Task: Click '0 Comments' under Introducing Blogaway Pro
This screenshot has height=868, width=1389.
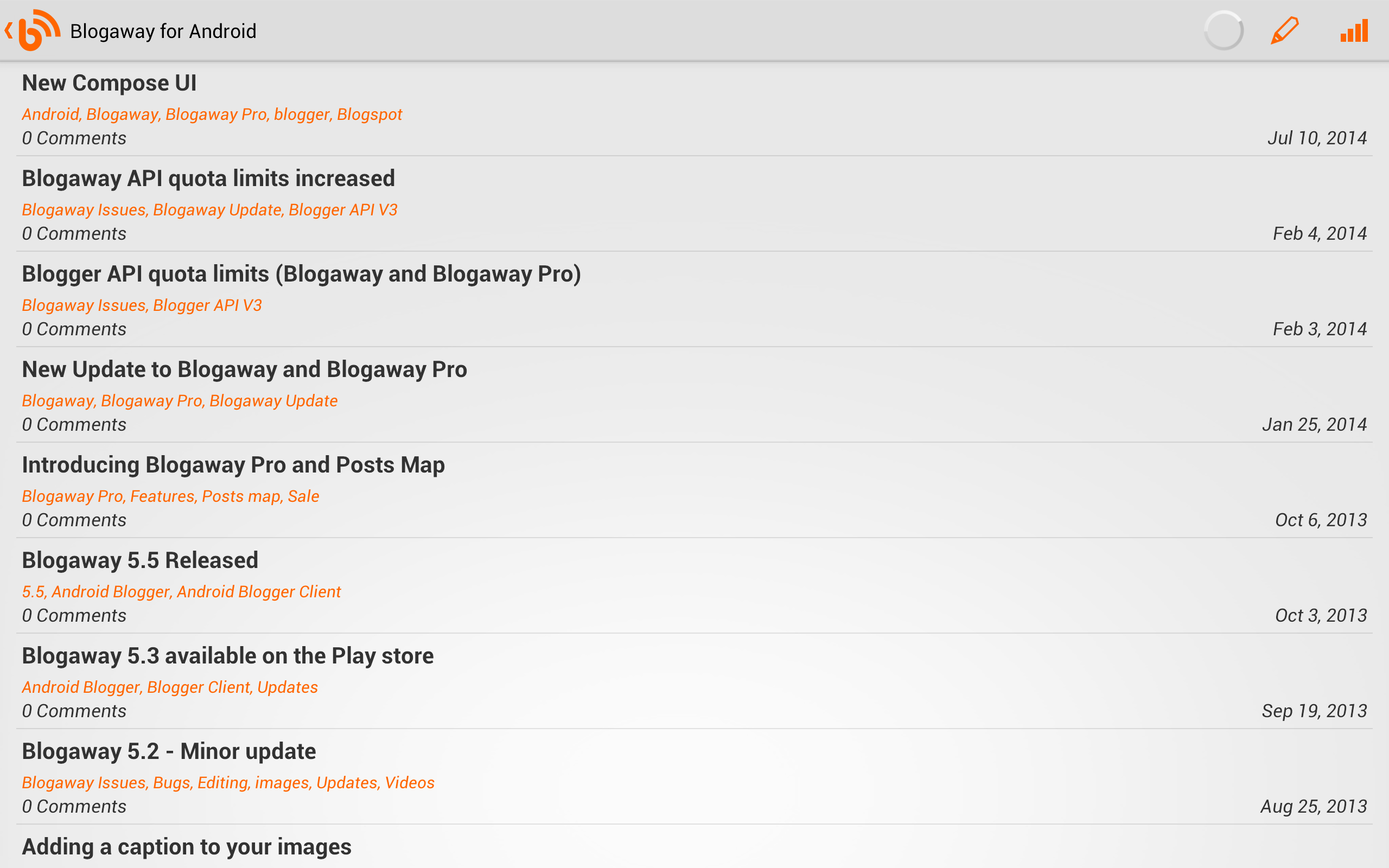Action: pos(74,520)
